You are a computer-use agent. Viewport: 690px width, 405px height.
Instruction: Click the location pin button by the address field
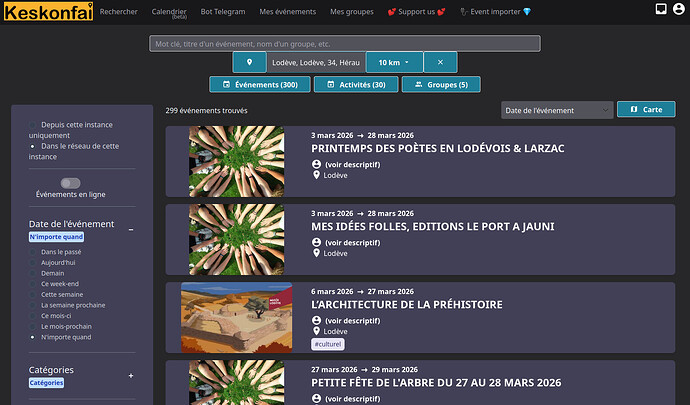click(x=250, y=62)
